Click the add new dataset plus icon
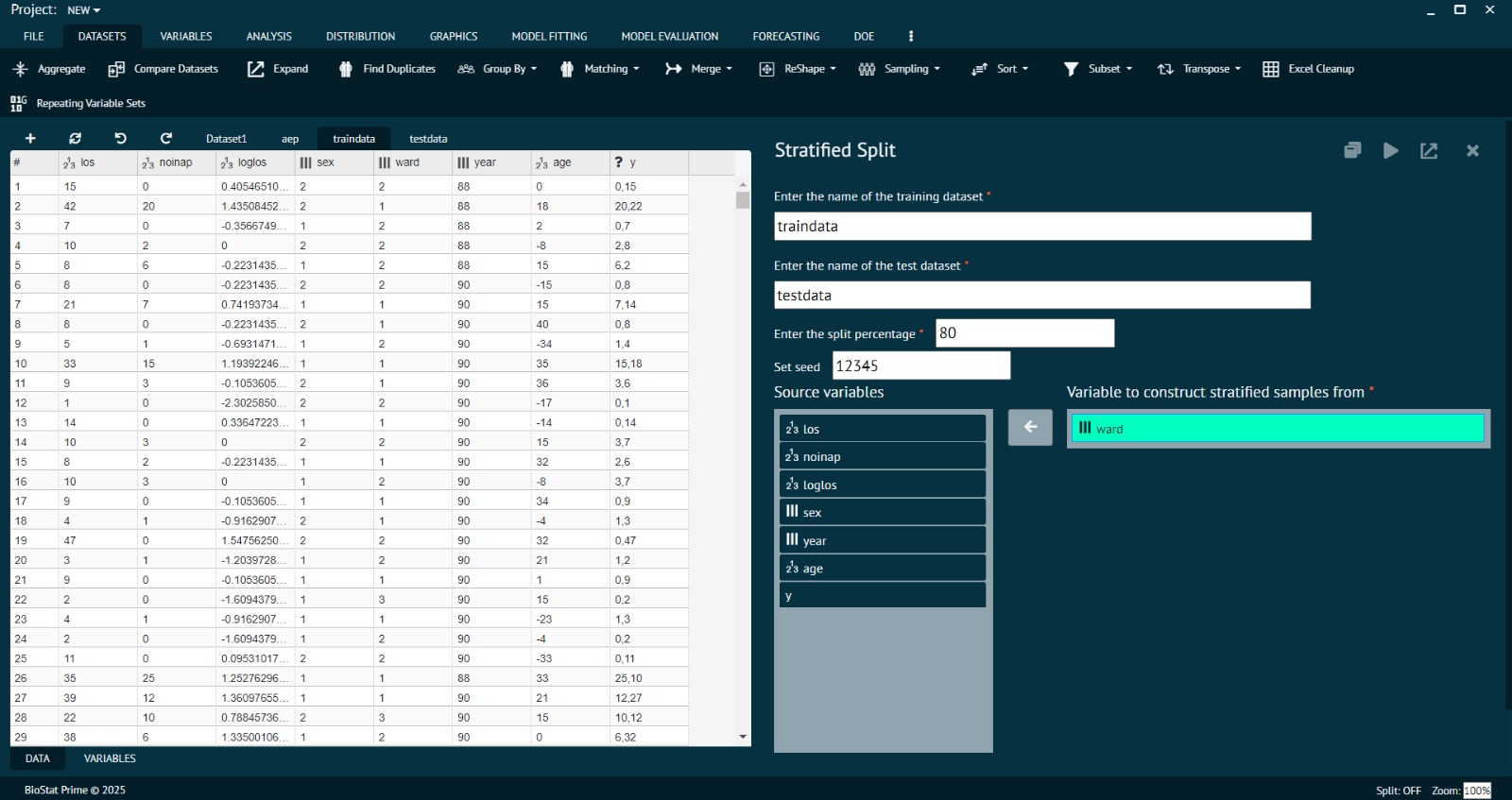The height and width of the screenshot is (800, 1512). click(30, 139)
